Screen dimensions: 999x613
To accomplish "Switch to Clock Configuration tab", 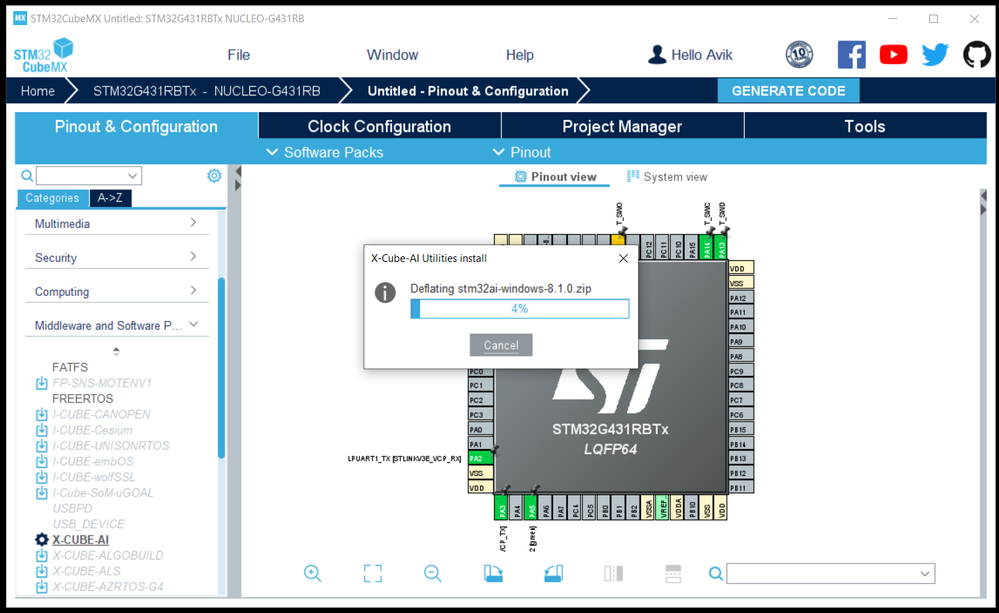I will click(x=380, y=126).
